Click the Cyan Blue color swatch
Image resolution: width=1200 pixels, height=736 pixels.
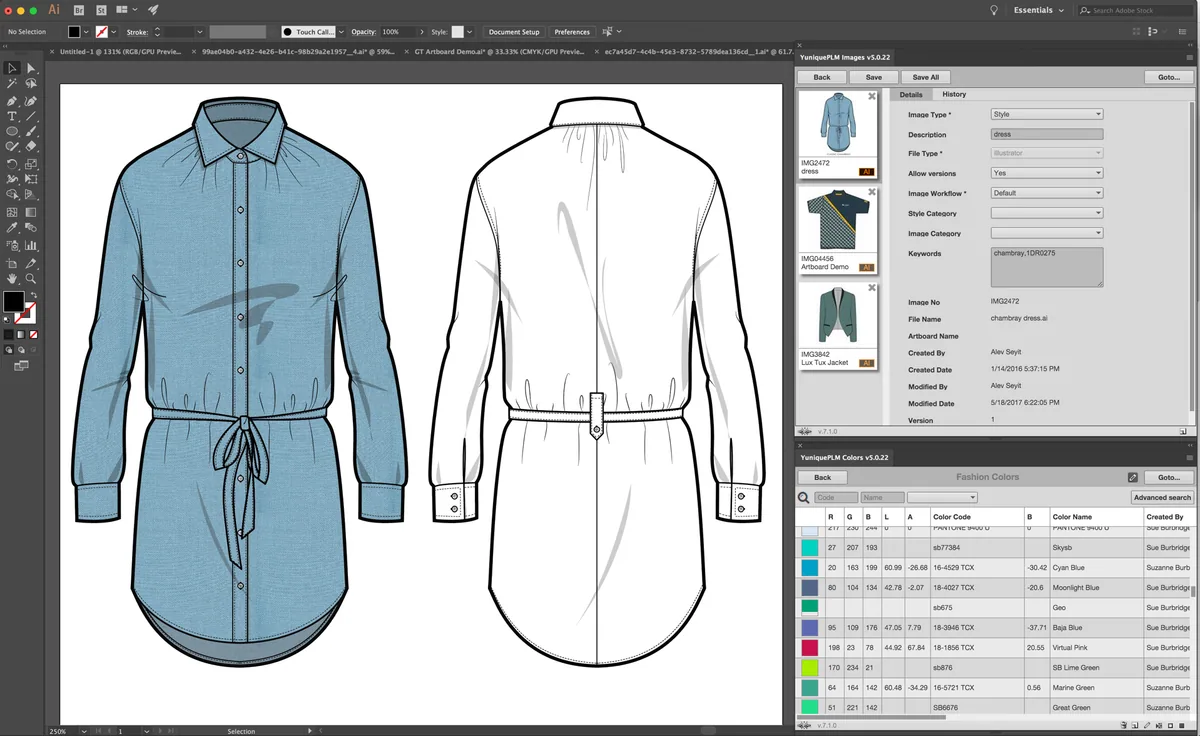point(810,567)
